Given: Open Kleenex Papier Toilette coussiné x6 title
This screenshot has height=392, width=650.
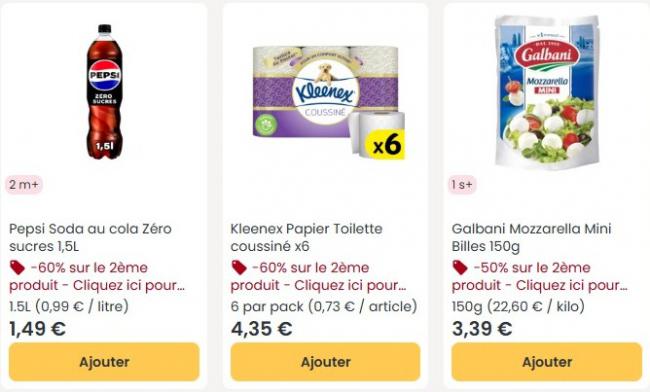Looking at the screenshot, I should [306, 237].
